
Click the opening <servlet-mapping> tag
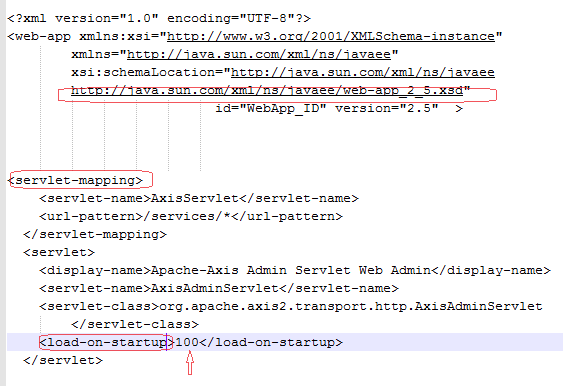[75, 180]
